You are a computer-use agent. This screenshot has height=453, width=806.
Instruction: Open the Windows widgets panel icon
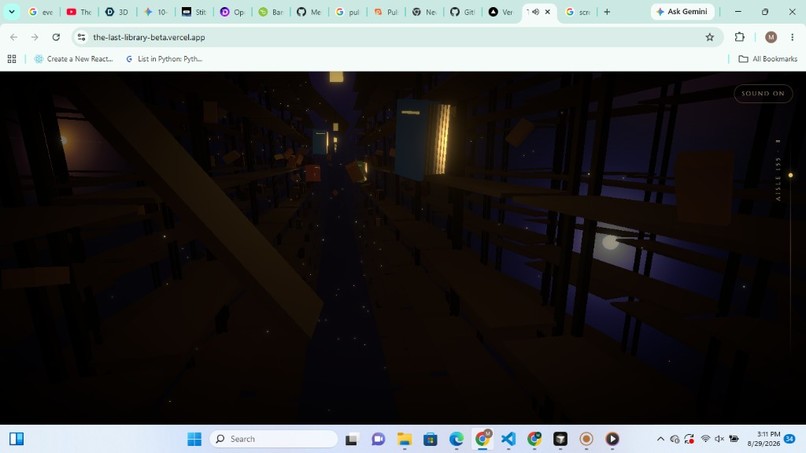16,439
